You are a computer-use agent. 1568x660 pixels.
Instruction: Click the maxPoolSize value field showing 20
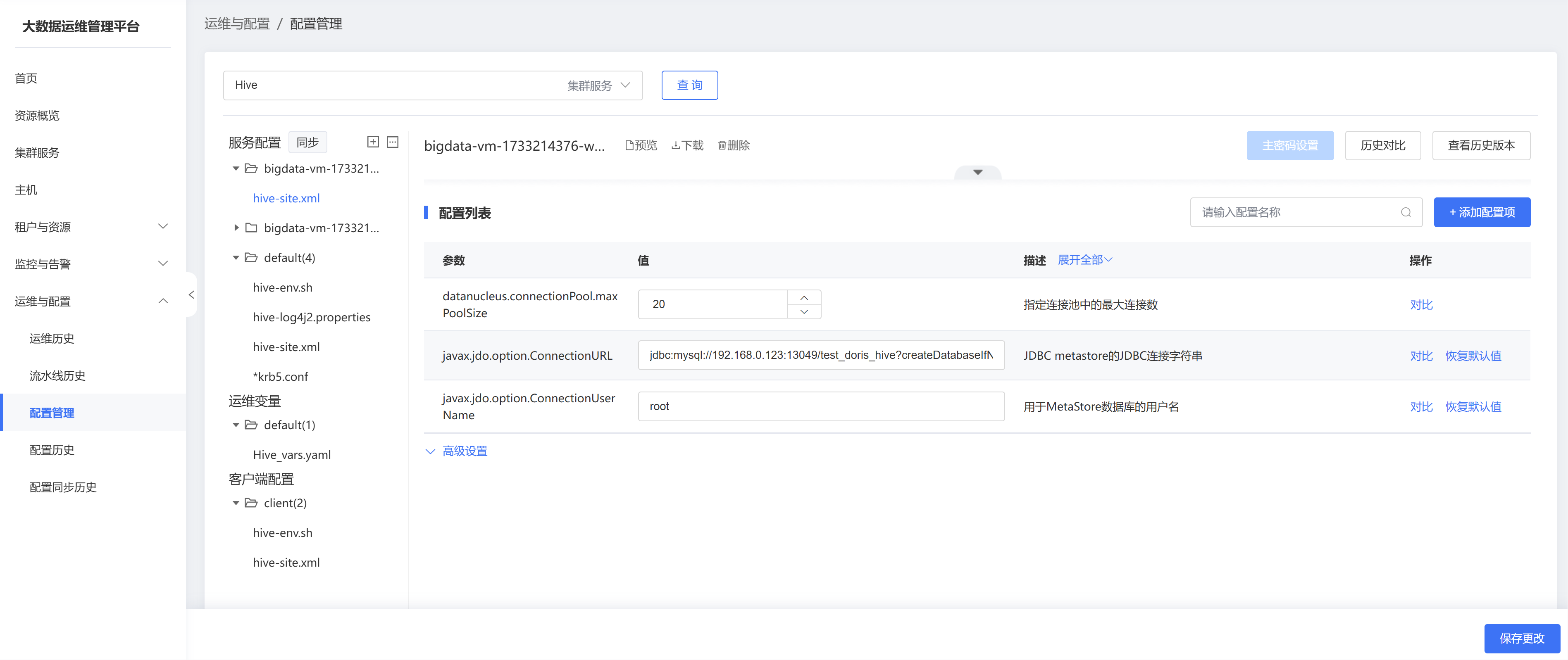713,304
